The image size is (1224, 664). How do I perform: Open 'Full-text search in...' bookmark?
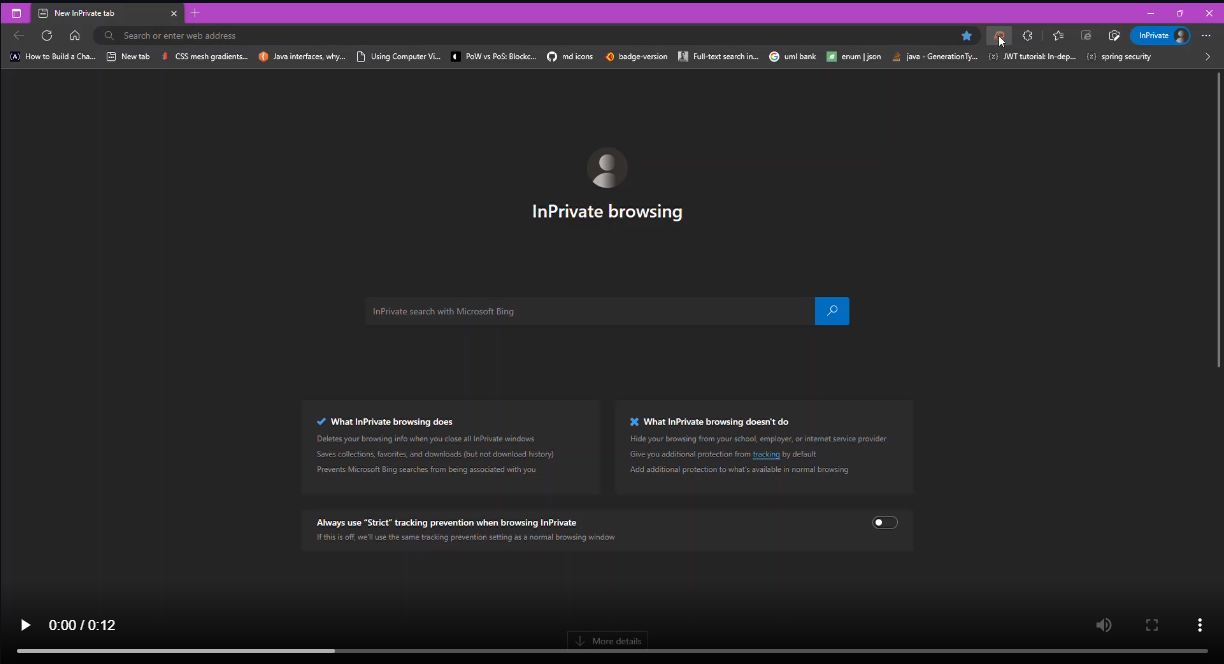pos(718,57)
